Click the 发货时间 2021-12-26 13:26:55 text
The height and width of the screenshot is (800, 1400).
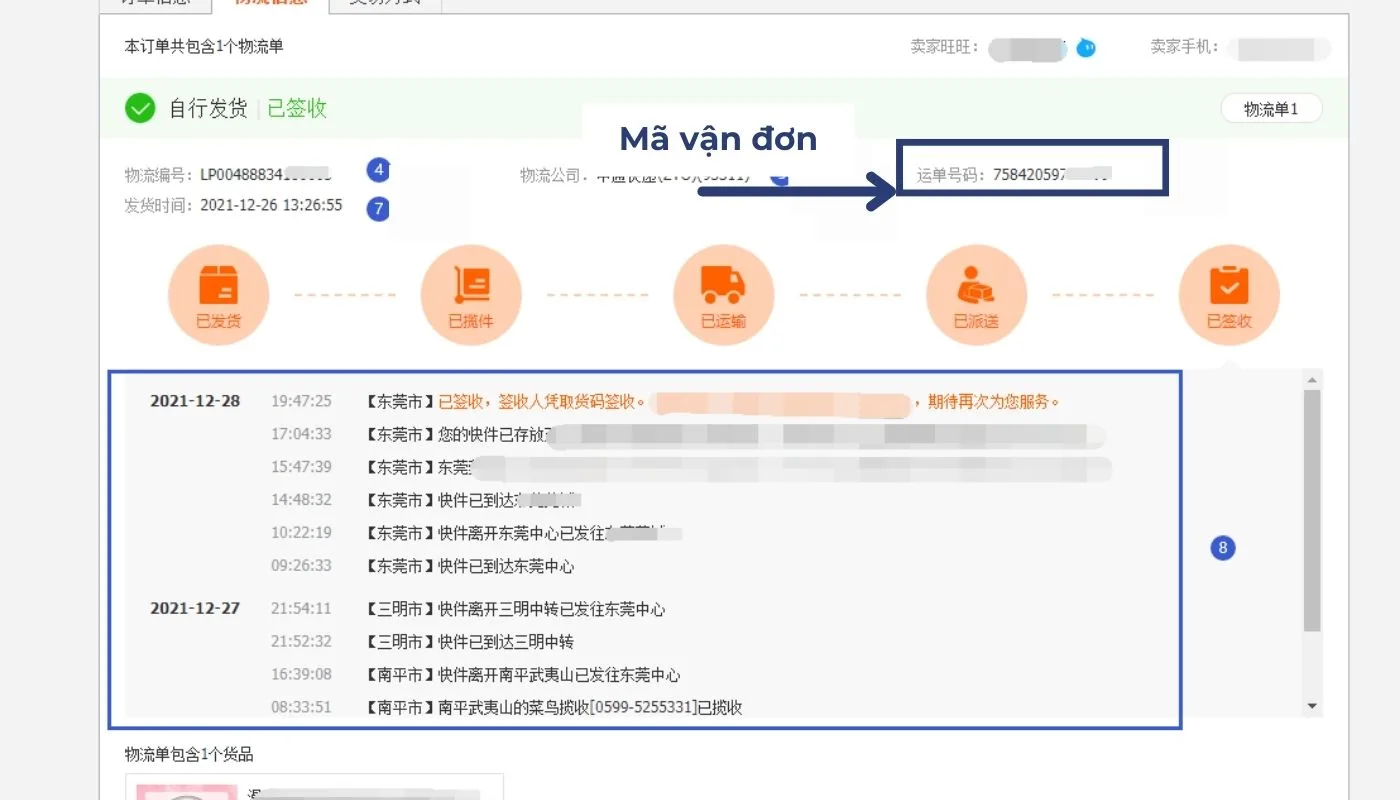tap(233, 205)
